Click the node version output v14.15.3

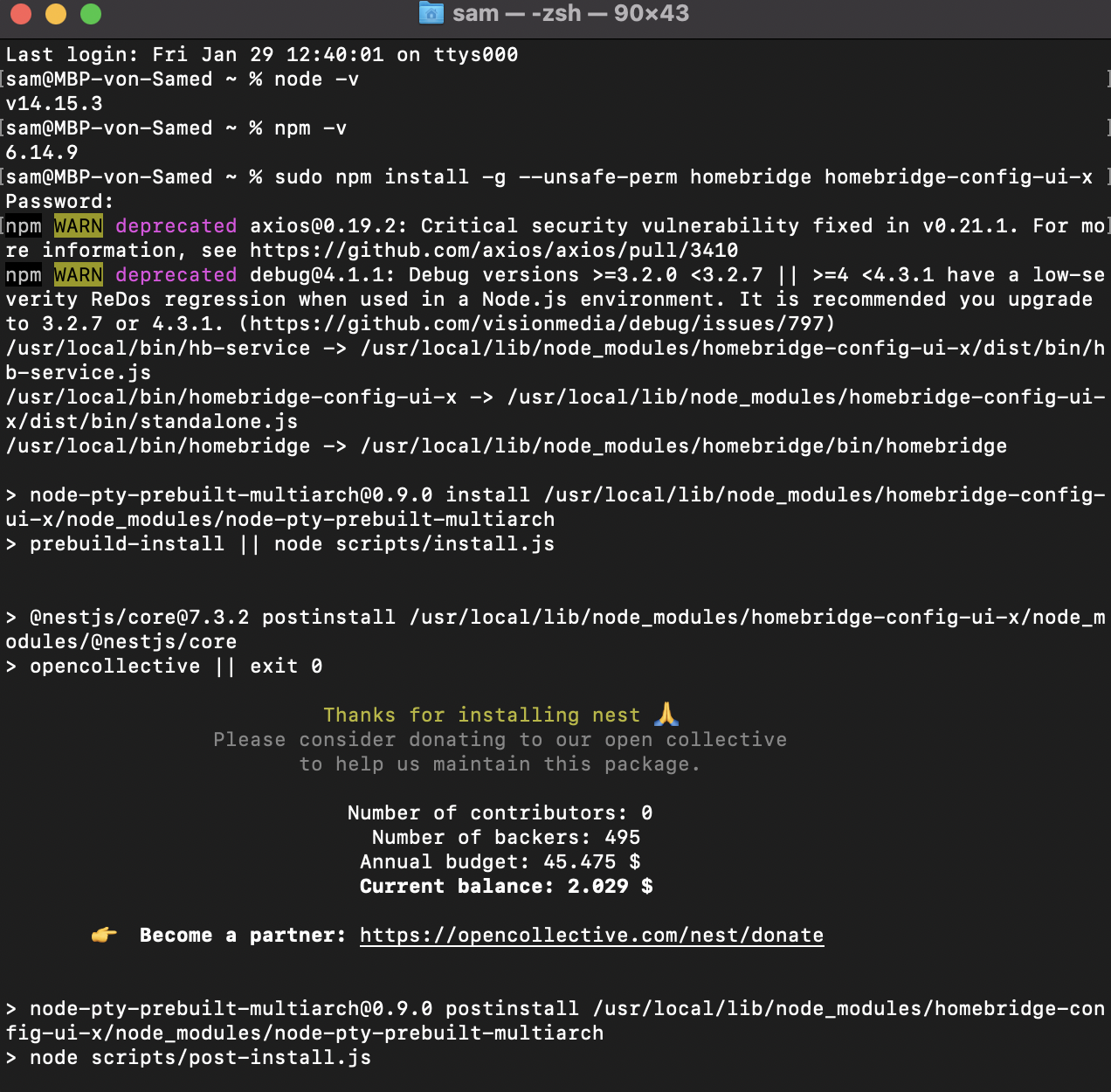point(54,103)
